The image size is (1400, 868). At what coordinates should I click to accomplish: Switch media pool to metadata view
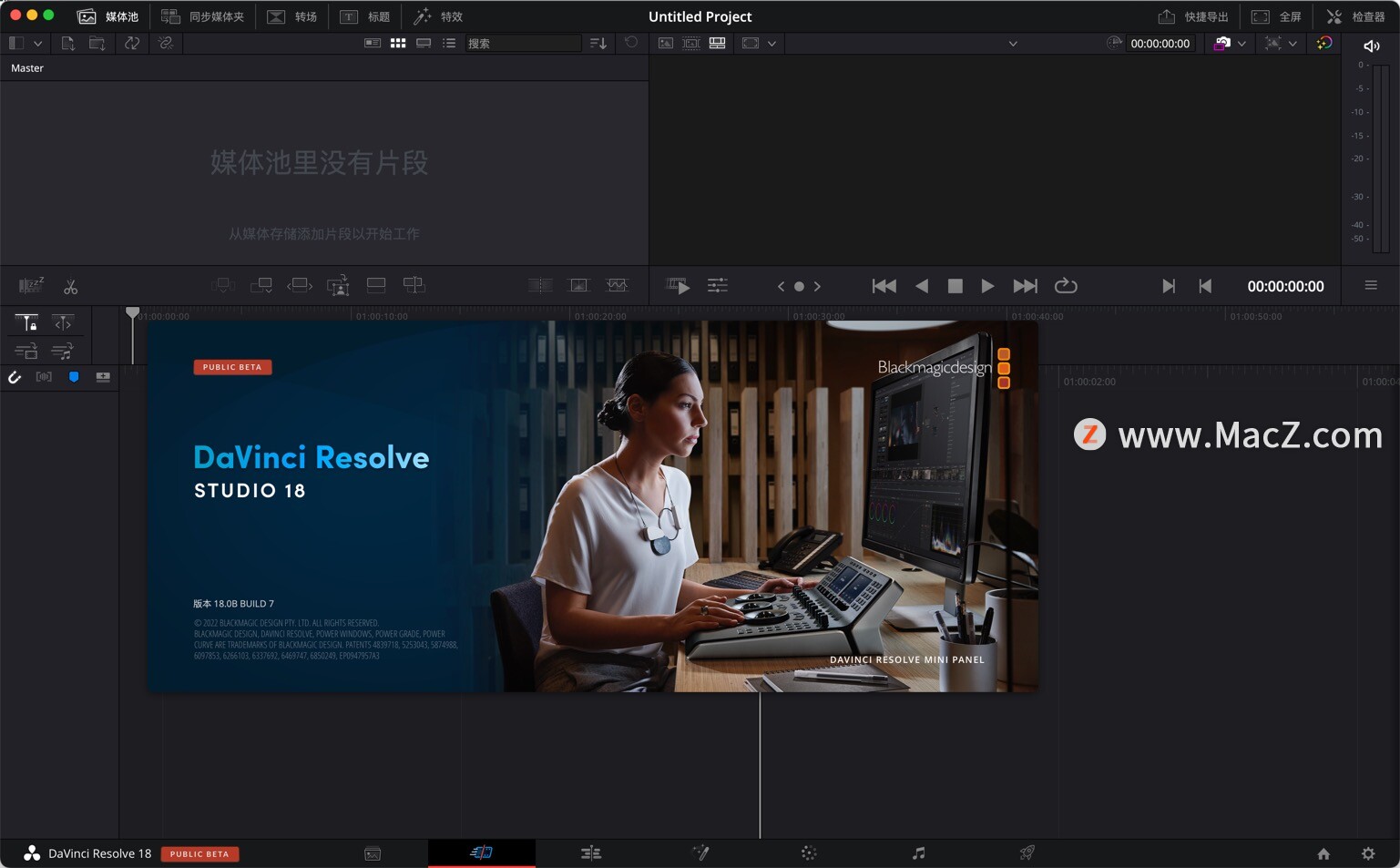(x=373, y=43)
